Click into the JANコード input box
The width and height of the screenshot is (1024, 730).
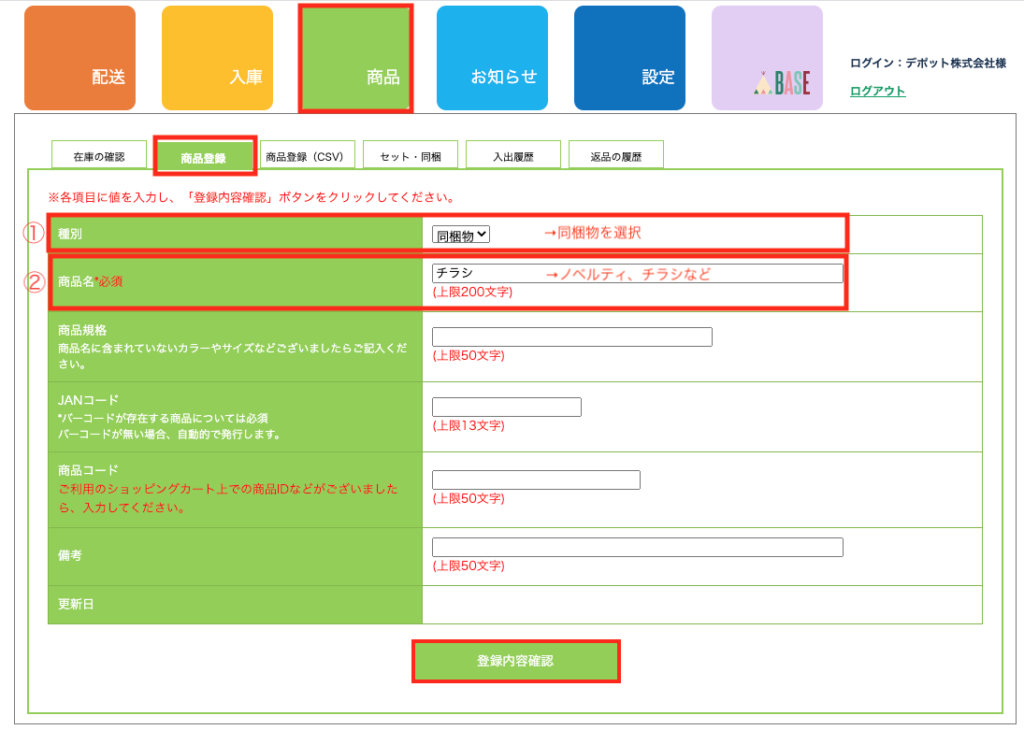[506, 407]
